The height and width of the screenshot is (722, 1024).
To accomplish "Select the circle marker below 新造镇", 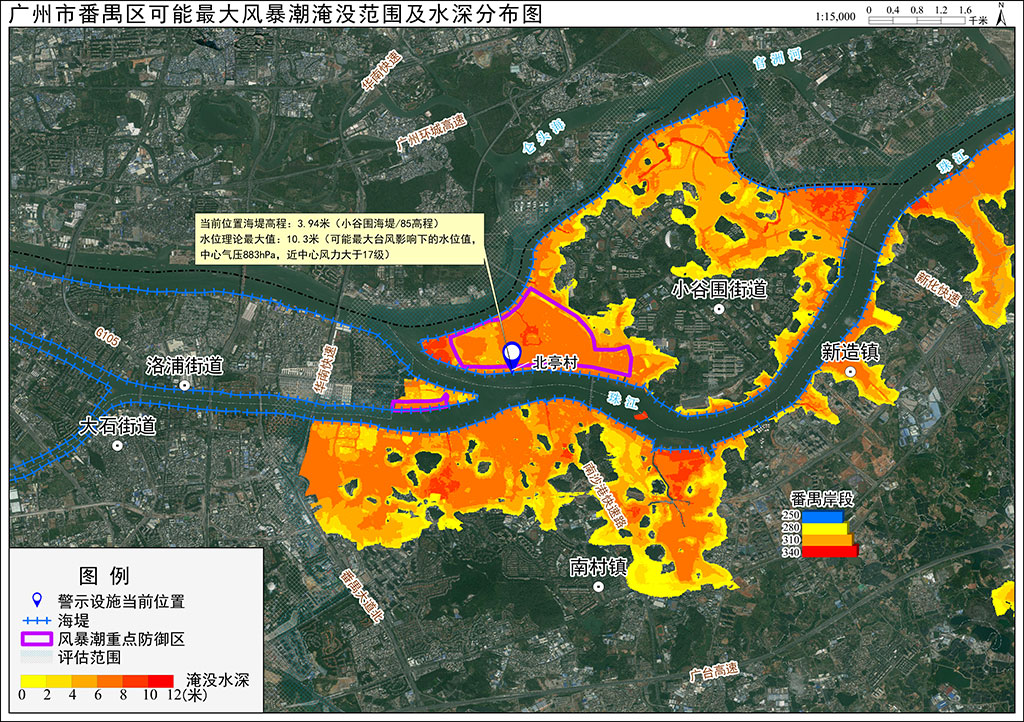I will 850,371.
